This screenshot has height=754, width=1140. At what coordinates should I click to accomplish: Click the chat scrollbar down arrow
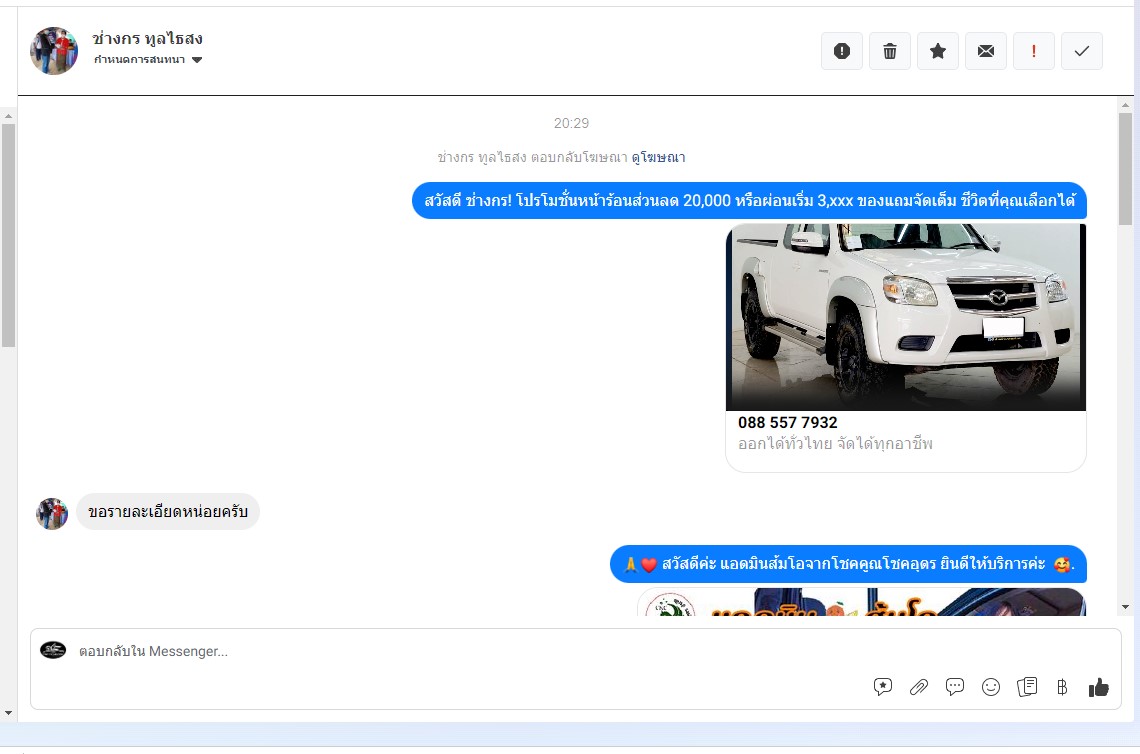point(1126,606)
